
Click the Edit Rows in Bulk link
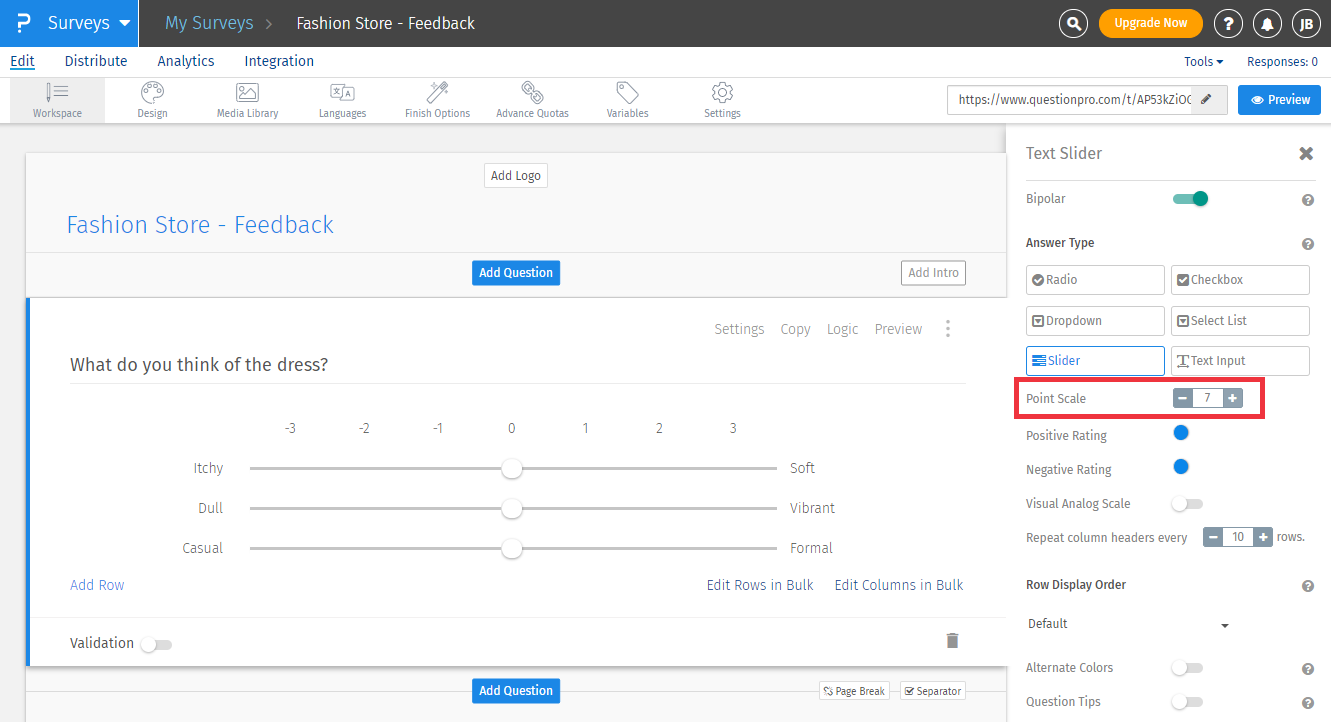(760, 585)
